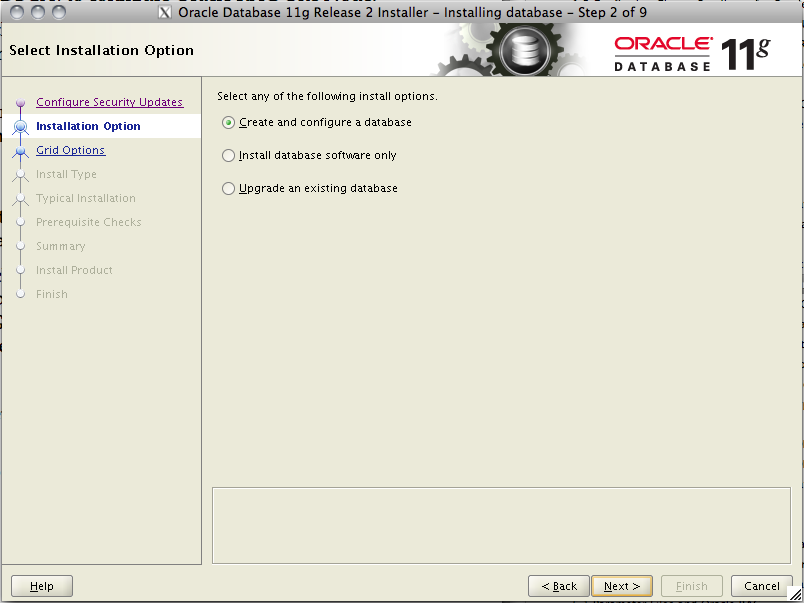Click the Back button
Image resolution: width=804 pixels, height=603 pixels.
[x=558, y=586]
